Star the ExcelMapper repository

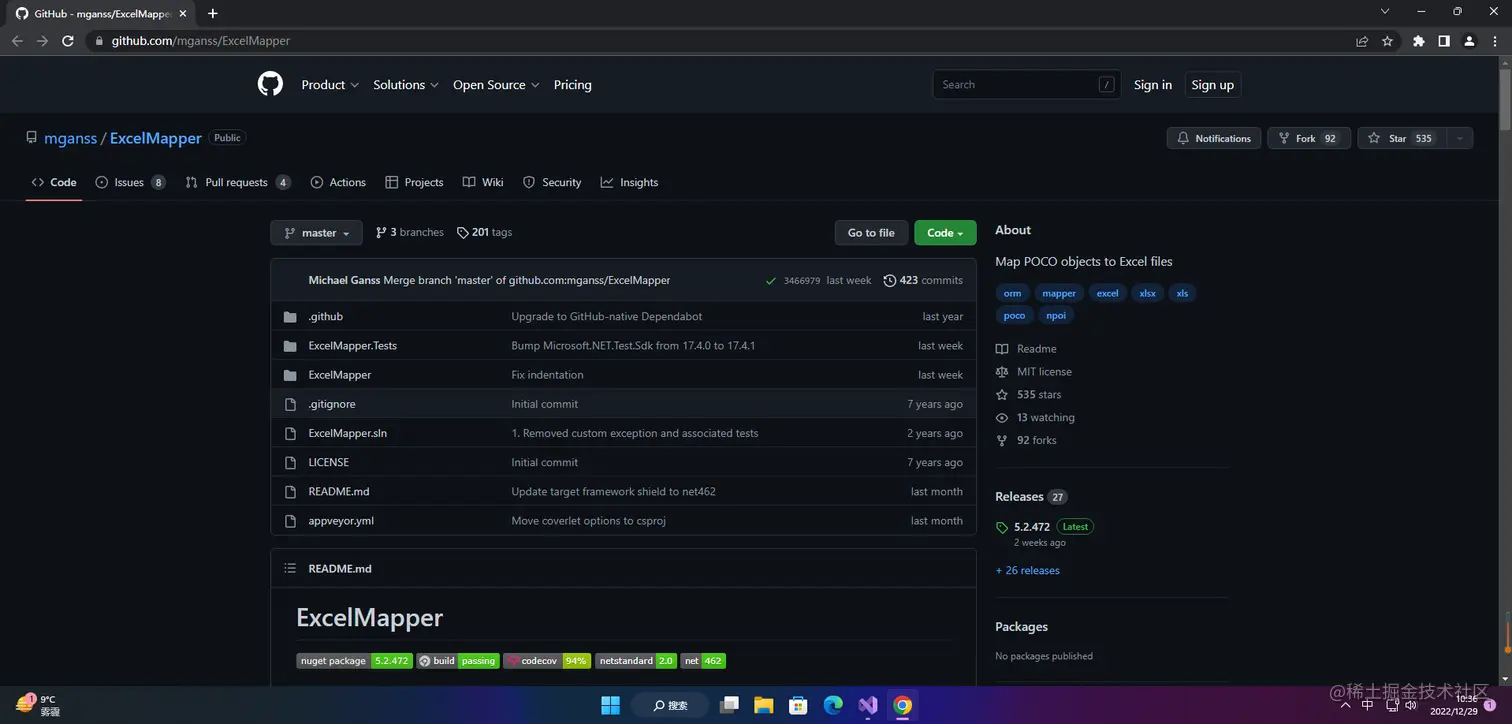(1402, 138)
